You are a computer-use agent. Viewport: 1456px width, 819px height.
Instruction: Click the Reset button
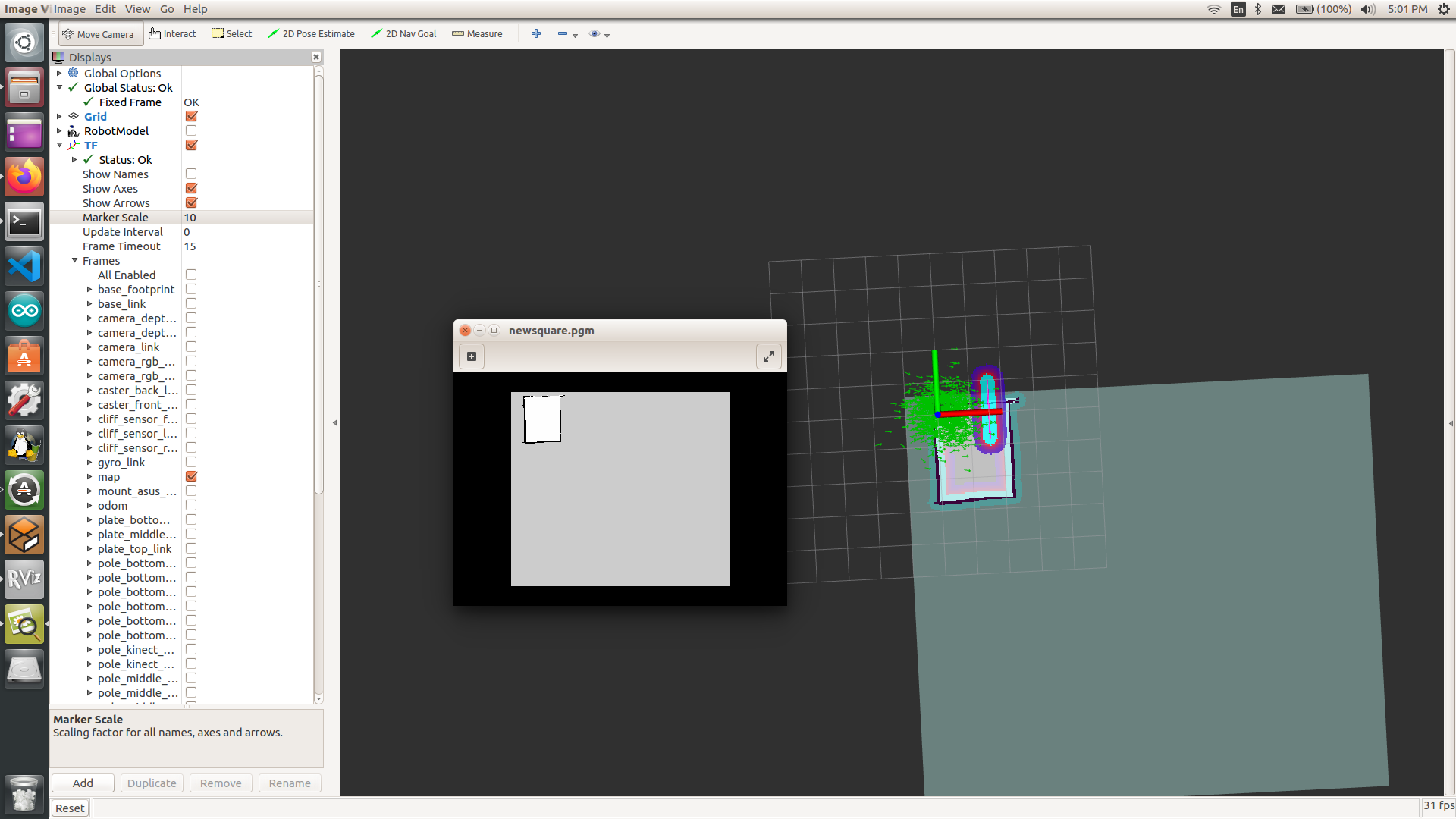(70, 808)
